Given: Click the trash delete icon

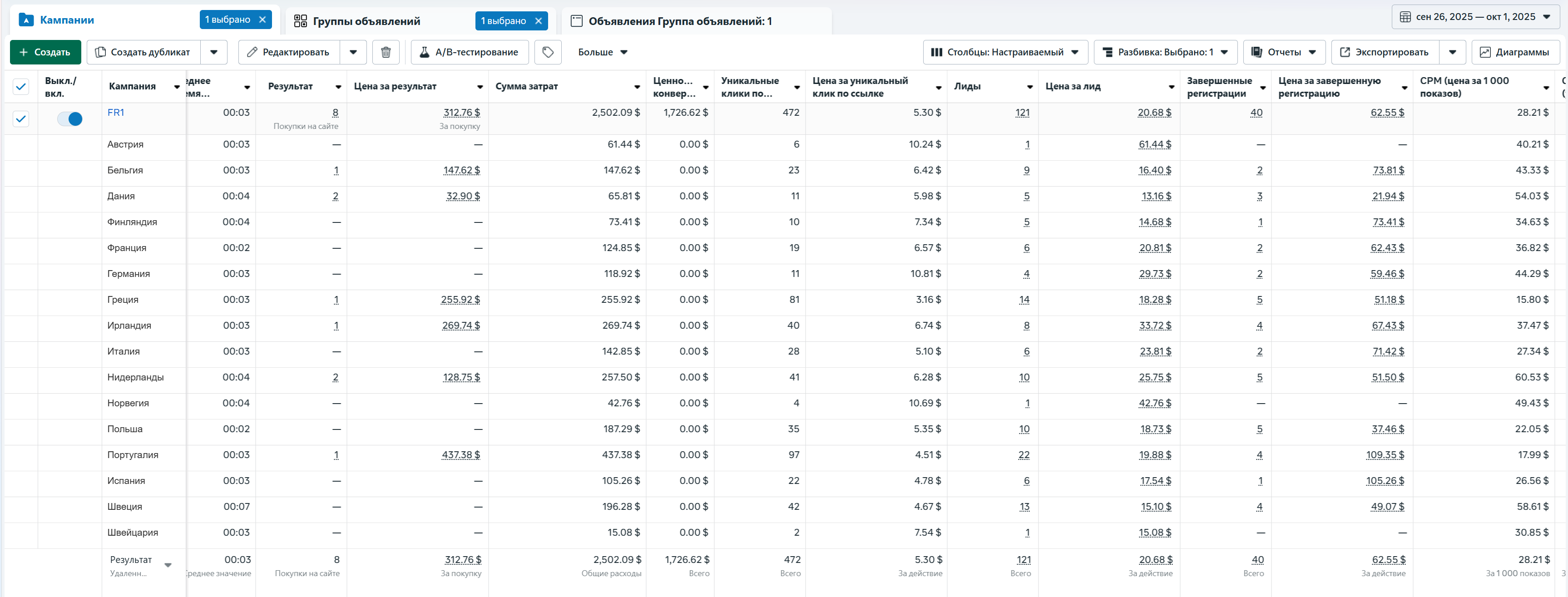Looking at the screenshot, I should tap(386, 52).
